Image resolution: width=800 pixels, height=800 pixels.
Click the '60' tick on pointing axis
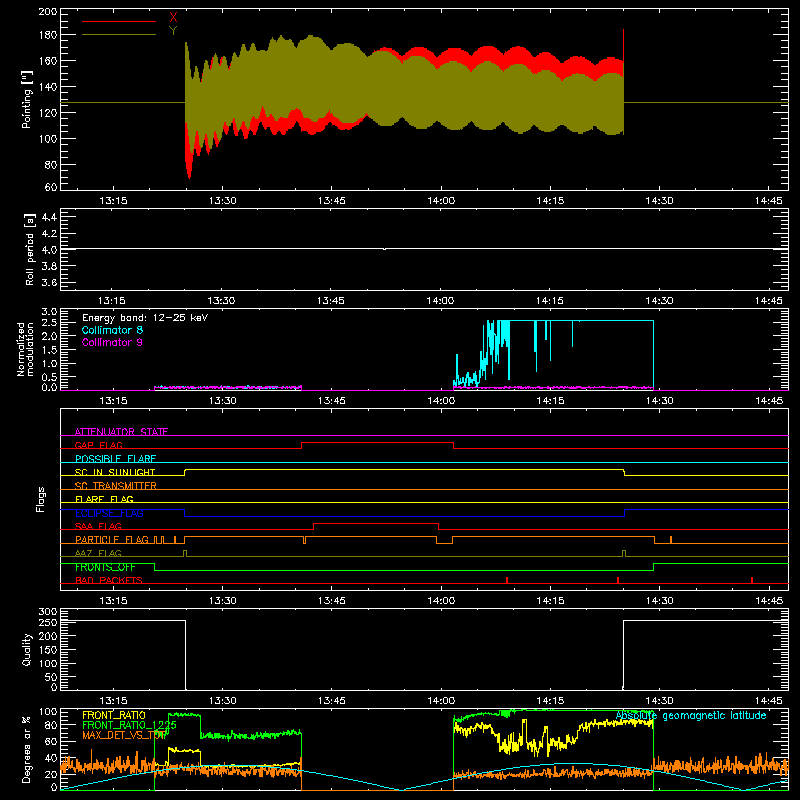[x=51, y=187]
